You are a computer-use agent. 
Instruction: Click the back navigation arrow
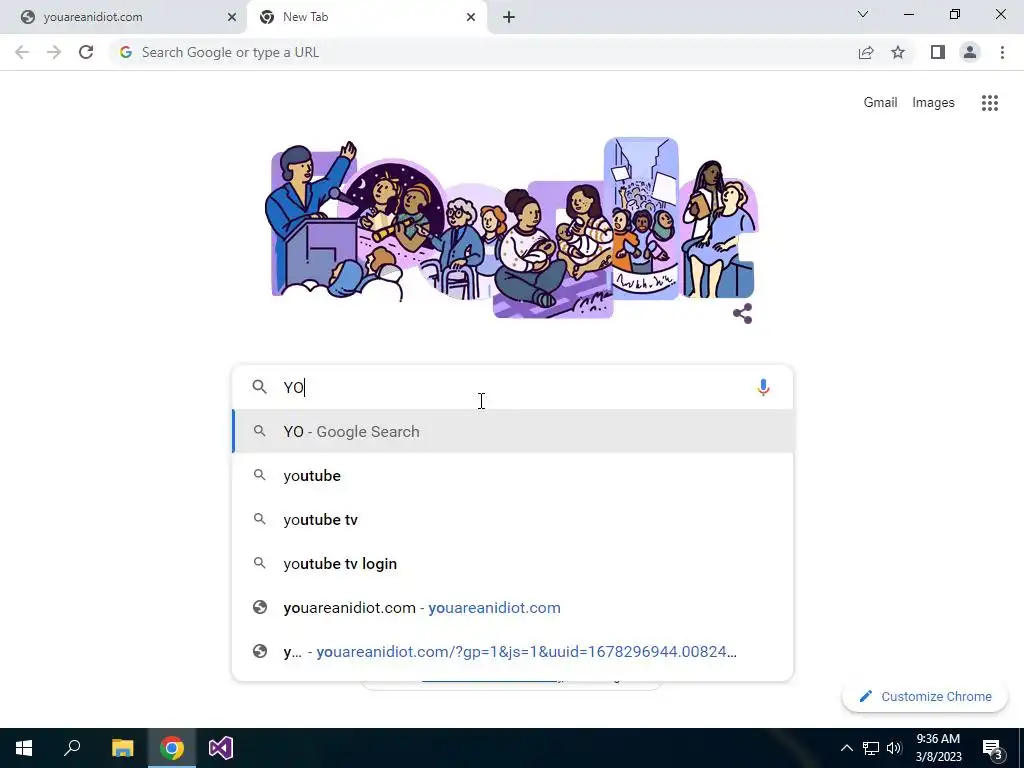click(22, 52)
